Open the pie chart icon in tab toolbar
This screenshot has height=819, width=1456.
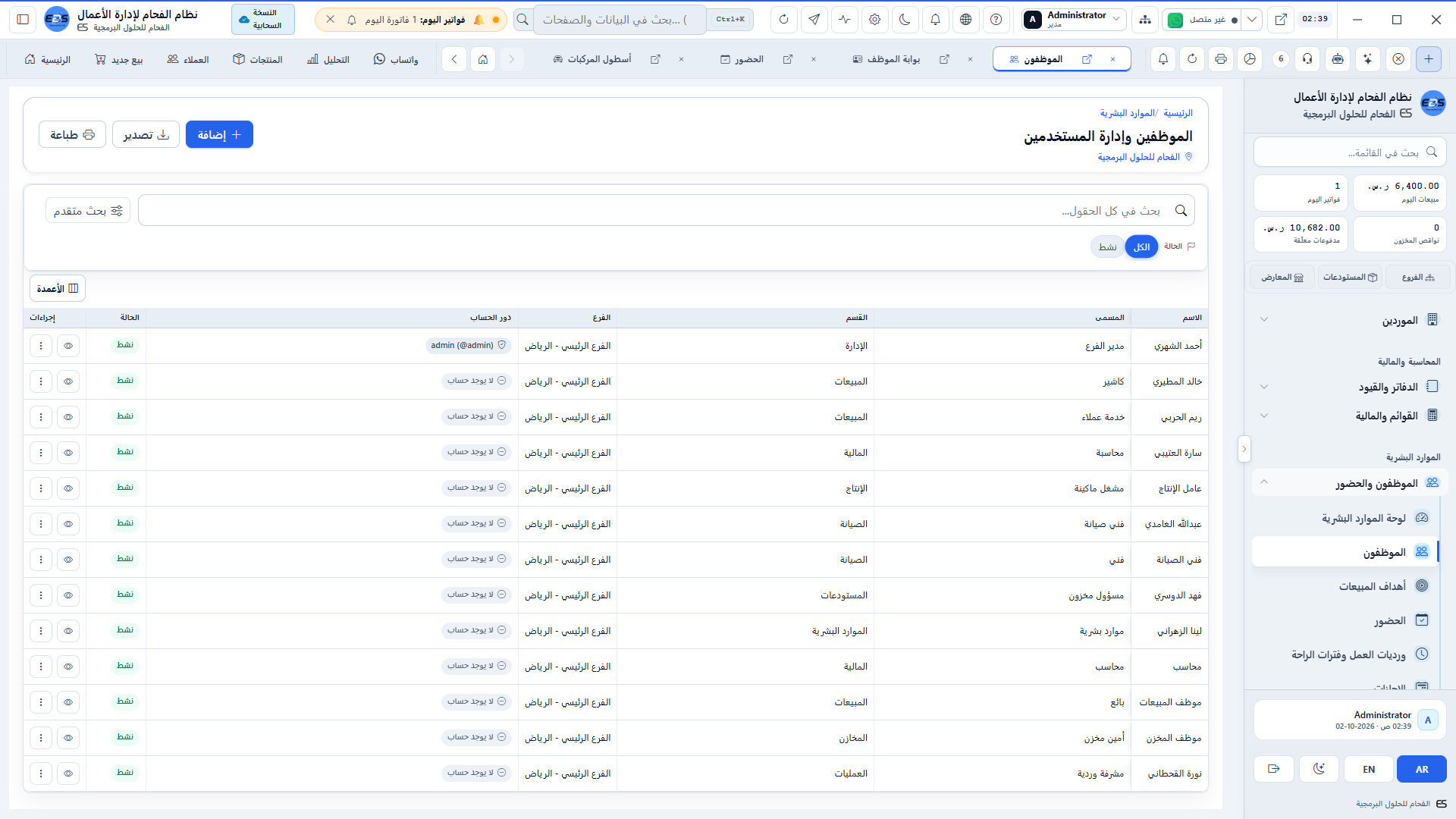pyautogui.click(x=1250, y=59)
